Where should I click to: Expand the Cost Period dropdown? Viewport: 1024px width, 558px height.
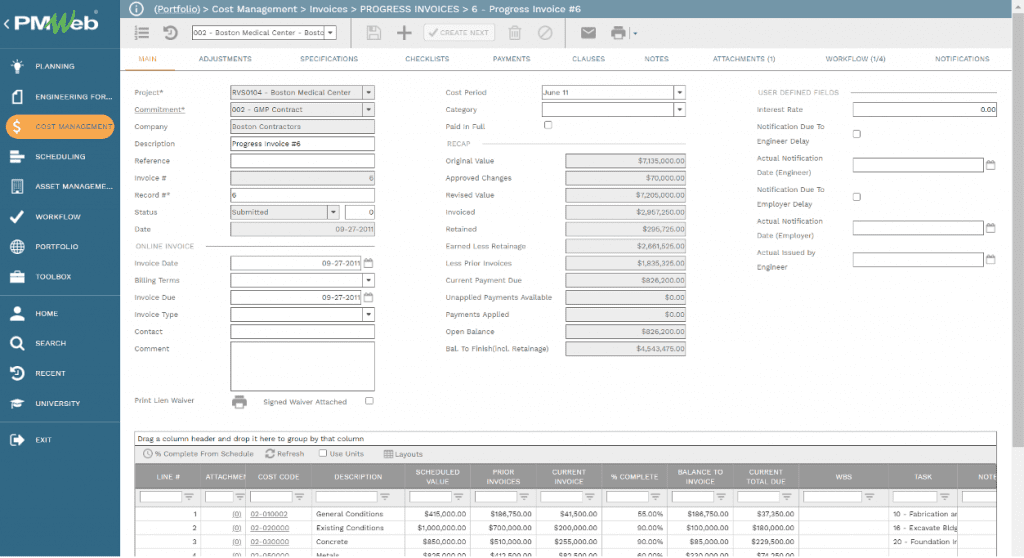pyautogui.click(x=679, y=93)
